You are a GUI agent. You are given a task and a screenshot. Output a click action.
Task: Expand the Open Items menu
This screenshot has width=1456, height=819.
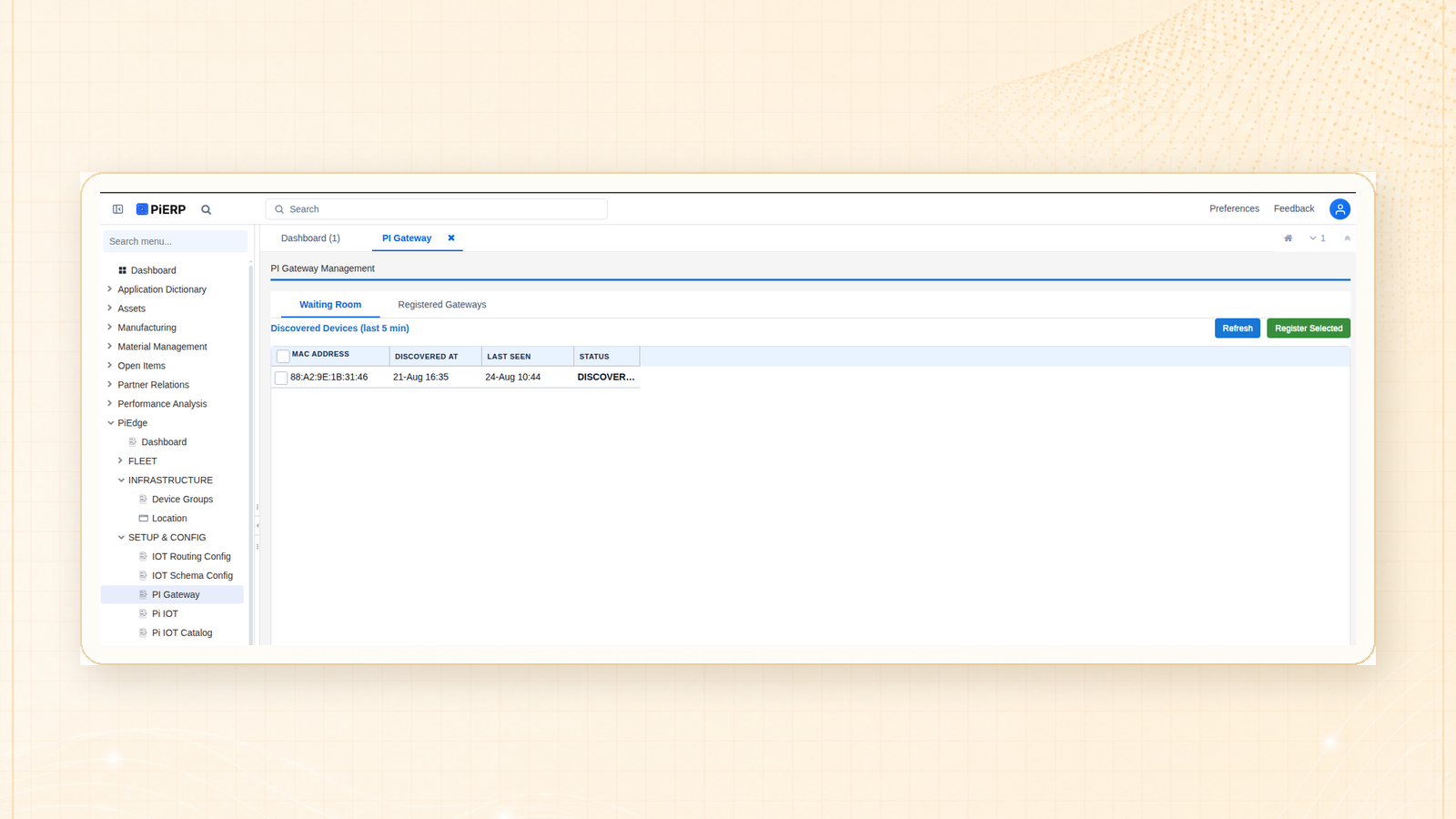coord(110,366)
